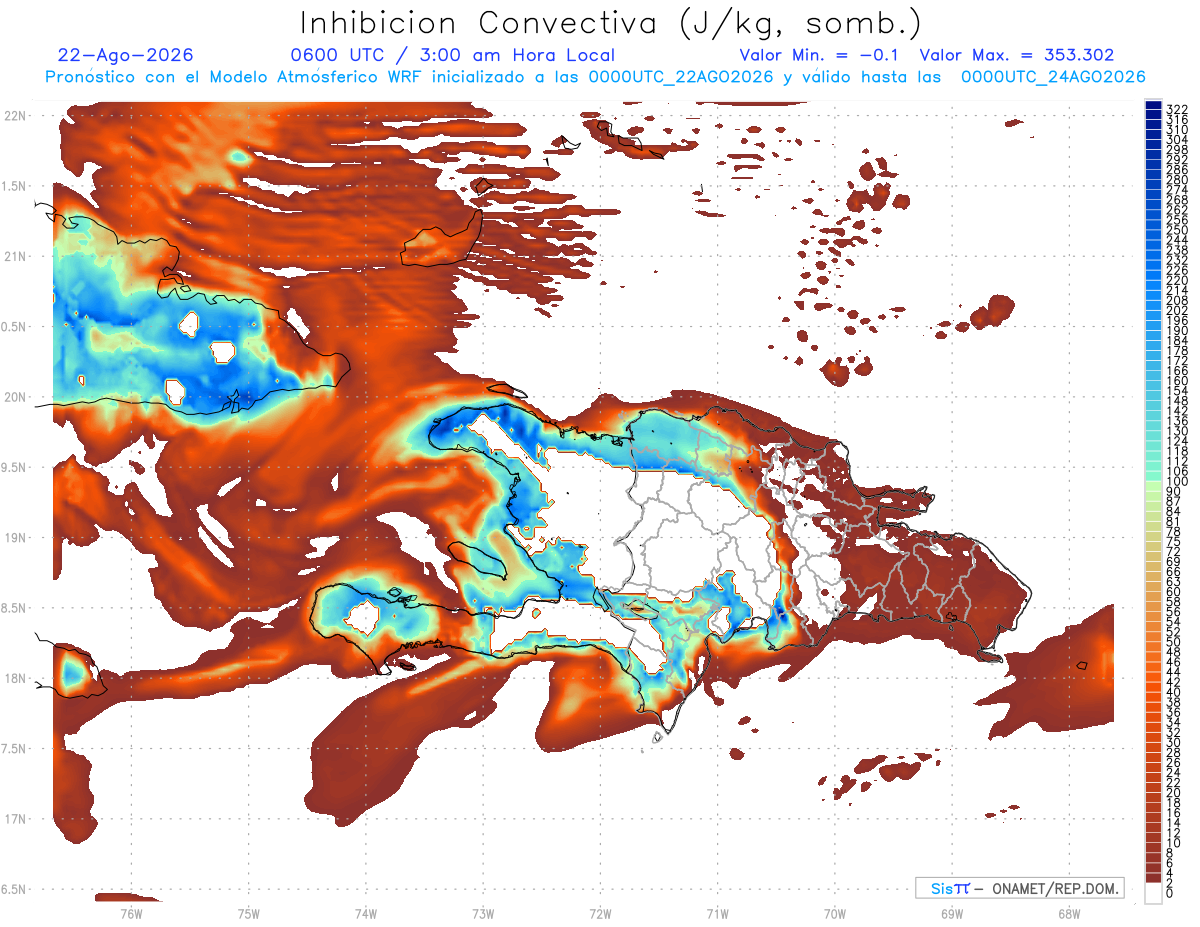
Task: Click the latitude label '17N'
Action: tap(15, 819)
